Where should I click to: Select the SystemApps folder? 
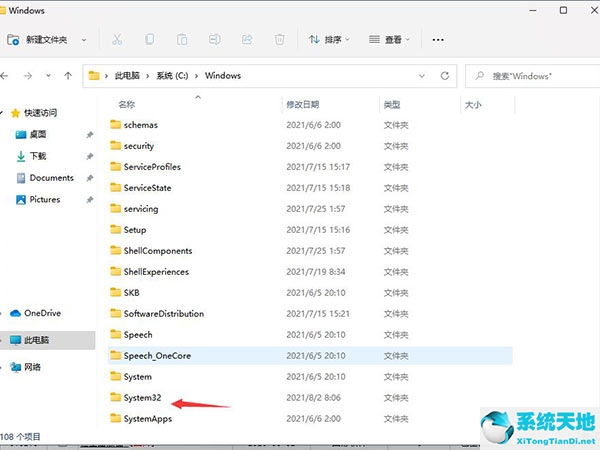click(147, 419)
